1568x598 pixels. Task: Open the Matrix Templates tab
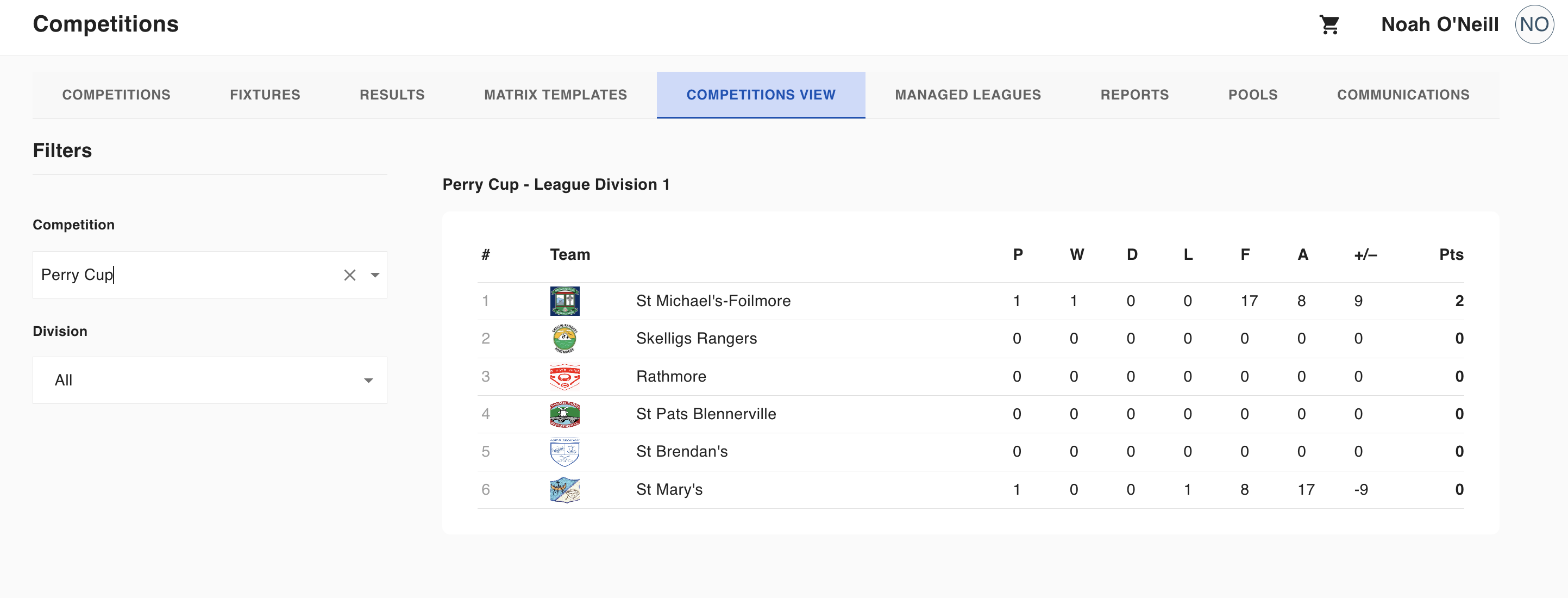click(555, 95)
